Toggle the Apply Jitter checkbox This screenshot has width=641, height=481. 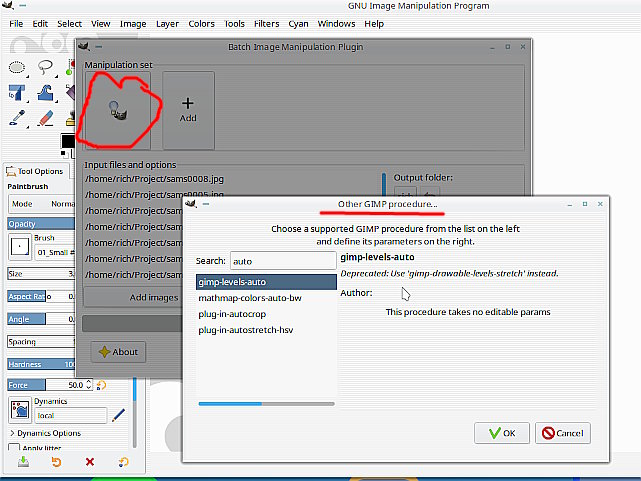(14, 448)
